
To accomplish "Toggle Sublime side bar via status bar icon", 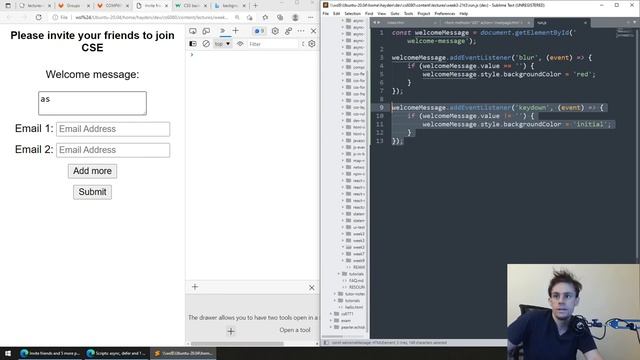I will [326, 343].
